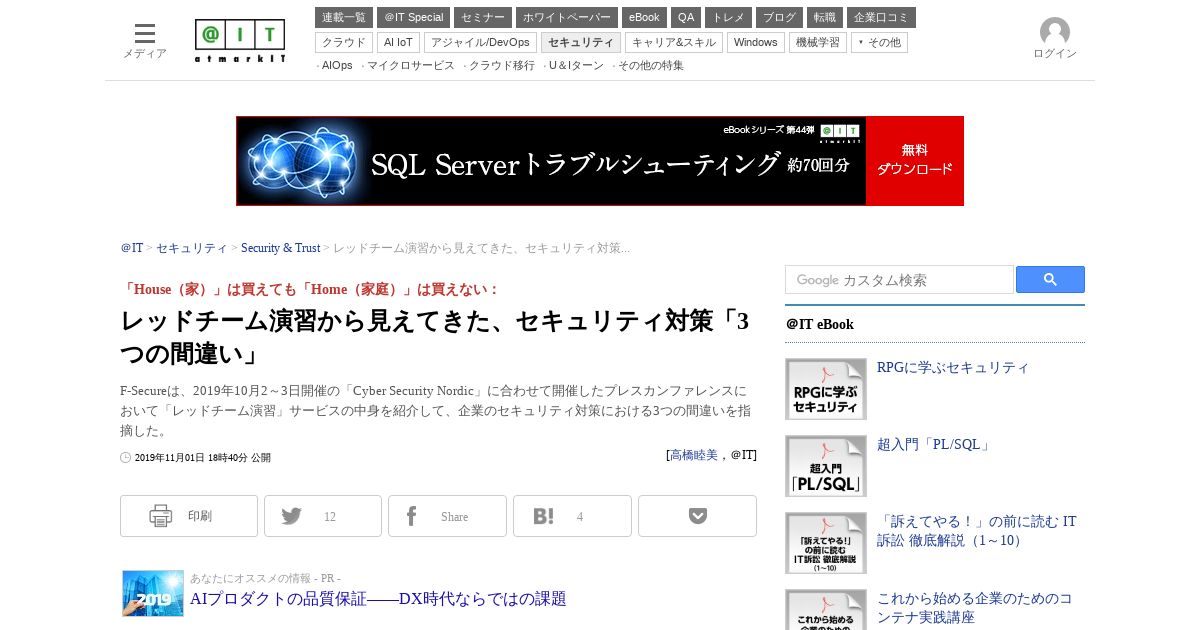Print the article with 印刷 button

click(189, 516)
